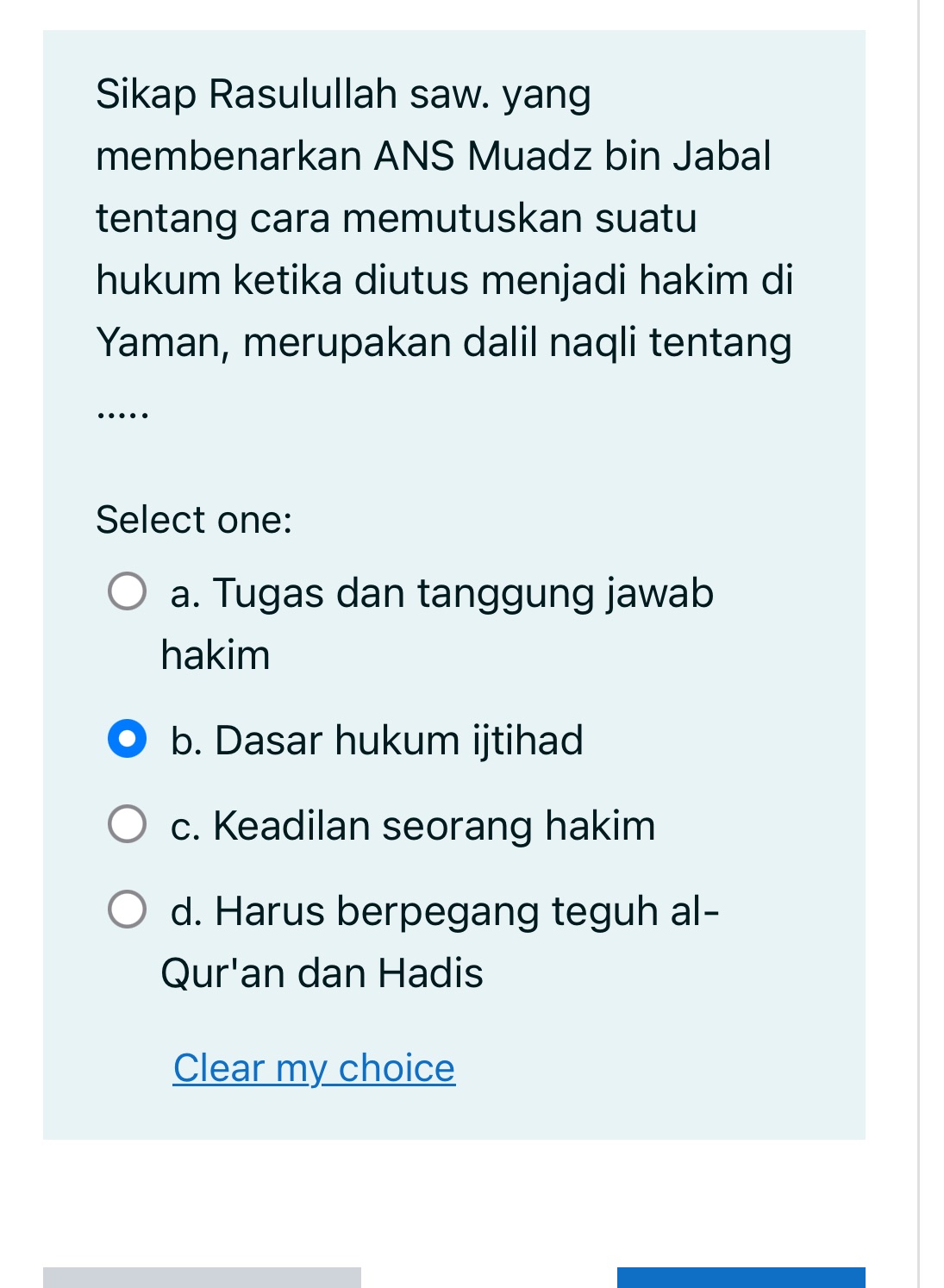Select option c. Keadilan seorang hakim
944x1288 pixels.
127,824
